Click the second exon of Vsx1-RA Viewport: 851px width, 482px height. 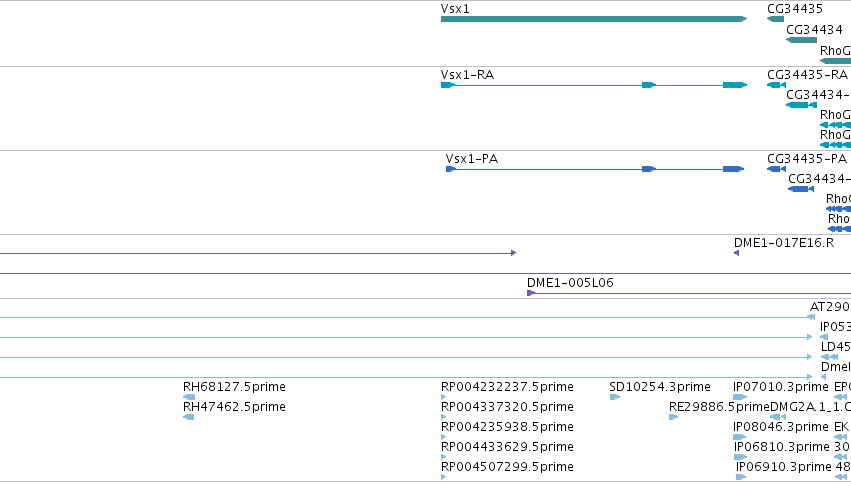tap(649, 85)
